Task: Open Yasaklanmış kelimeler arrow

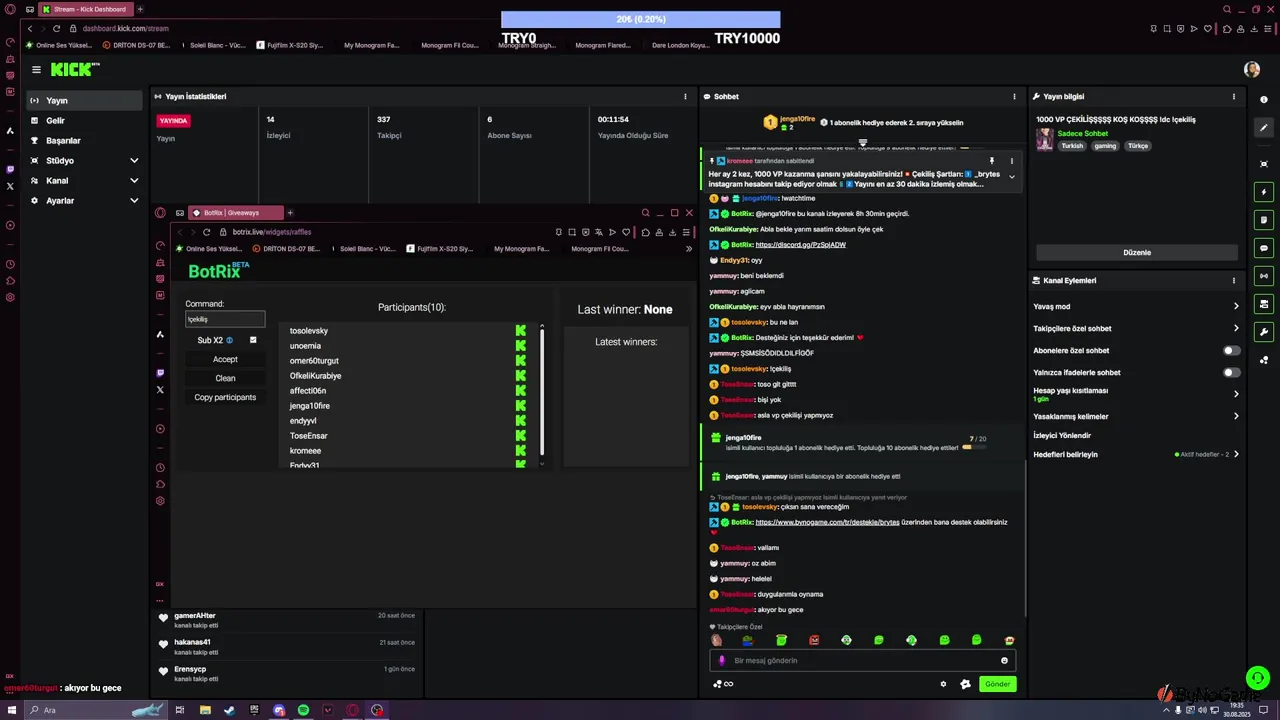Action: click(x=1236, y=416)
